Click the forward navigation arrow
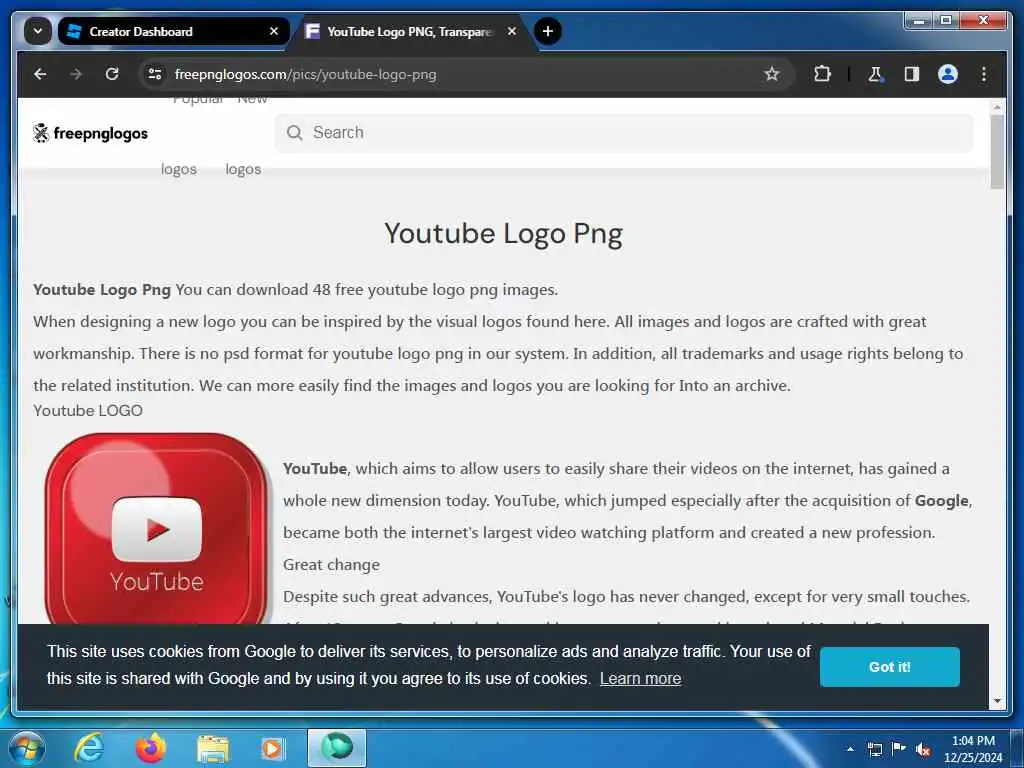The width and height of the screenshot is (1024, 768). pyautogui.click(x=76, y=74)
